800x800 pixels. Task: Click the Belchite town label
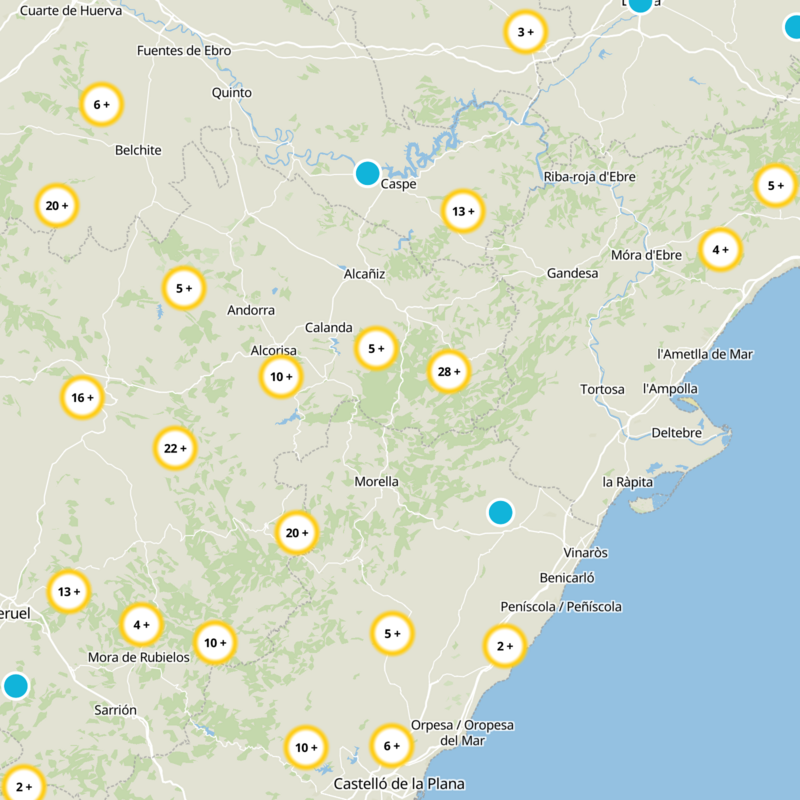tap(138, 150)
